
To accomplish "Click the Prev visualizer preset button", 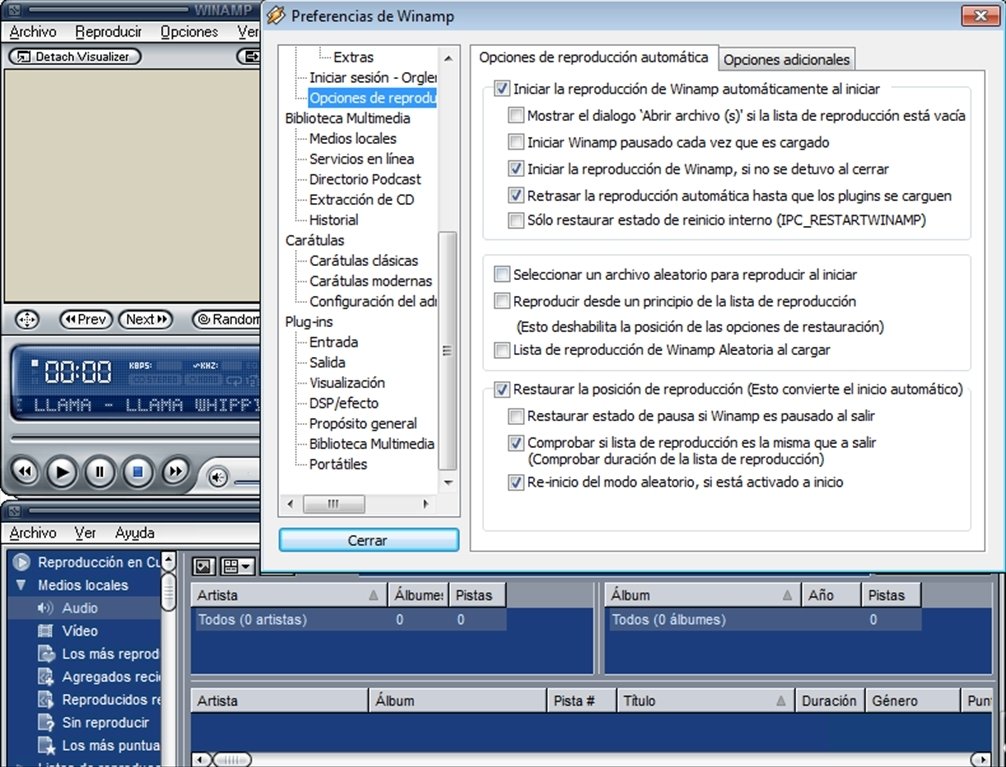I will pyautogui.click(x=86, y=319).
